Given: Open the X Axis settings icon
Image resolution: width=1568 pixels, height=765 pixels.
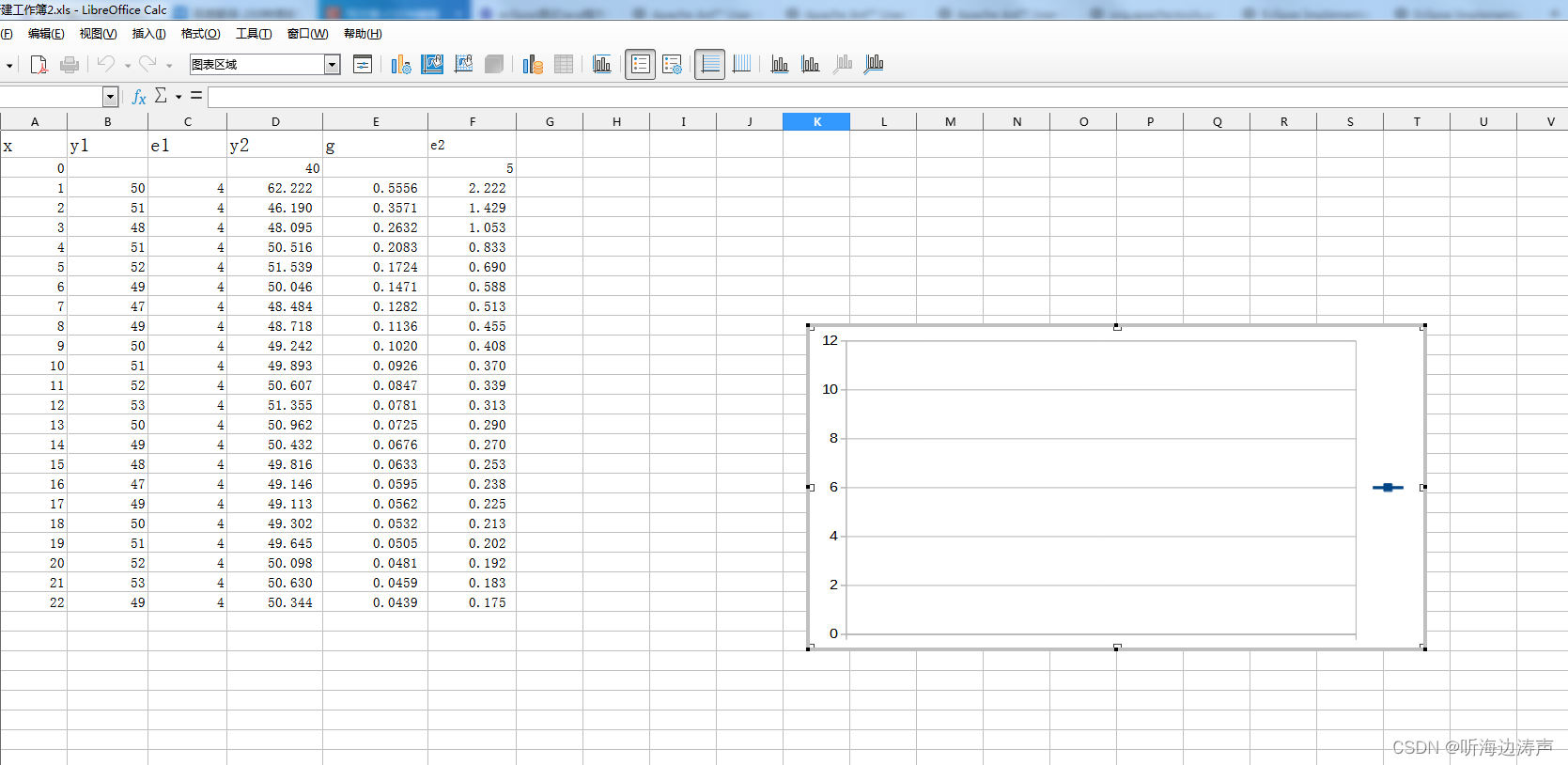Looking at the screenshot, I should click(x=780, y=64).
